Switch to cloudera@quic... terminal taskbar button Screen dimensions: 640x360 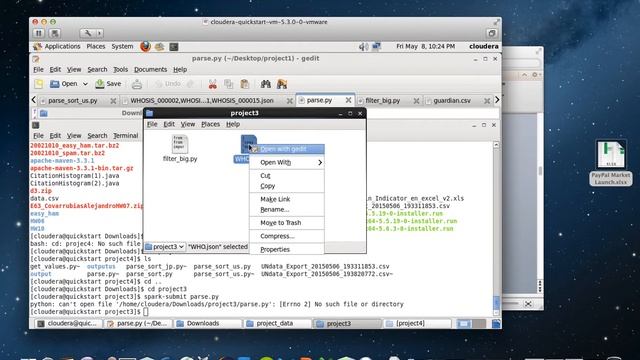tap(68, 324)
